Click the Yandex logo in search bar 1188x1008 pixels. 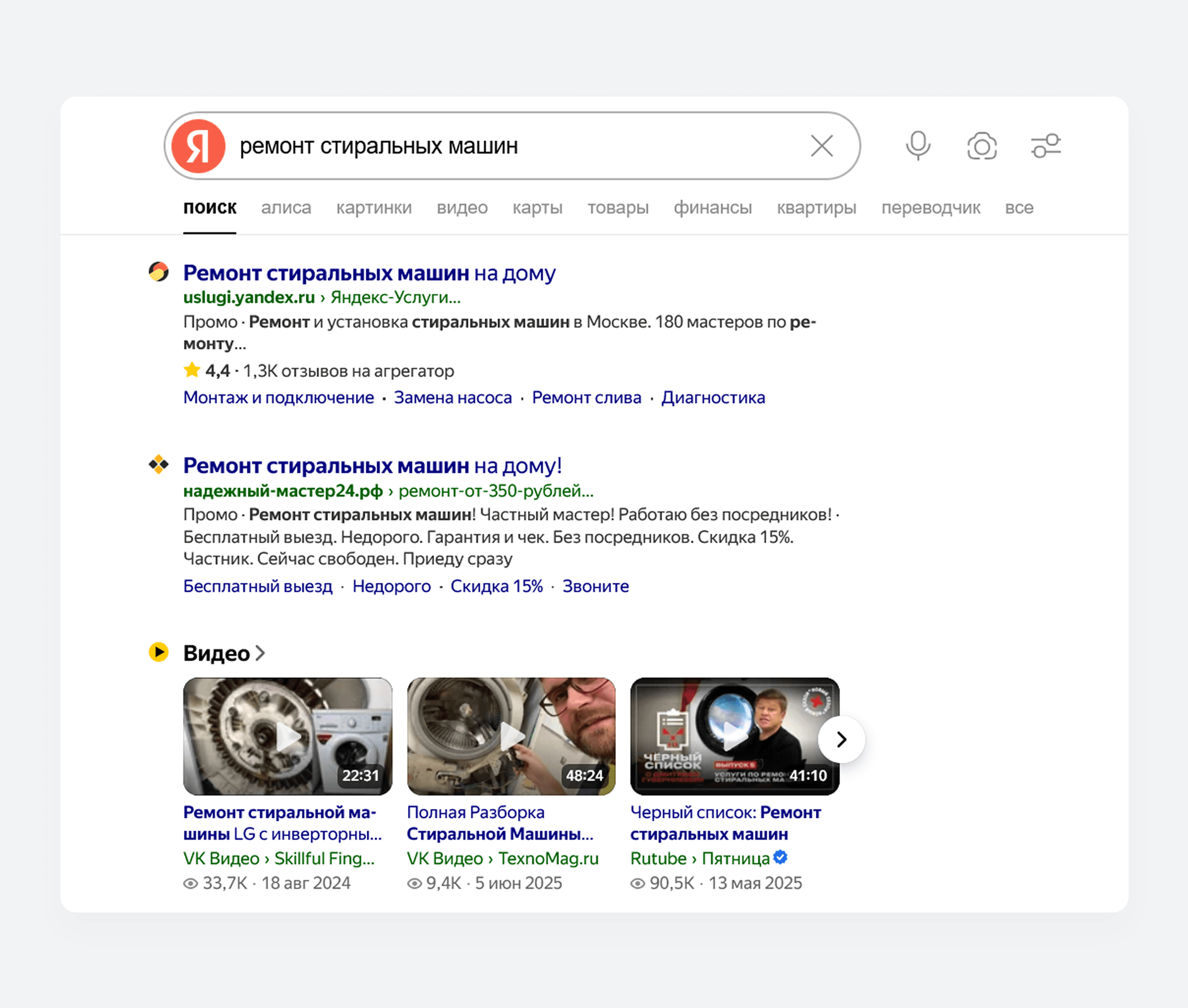tap(198, 146)
